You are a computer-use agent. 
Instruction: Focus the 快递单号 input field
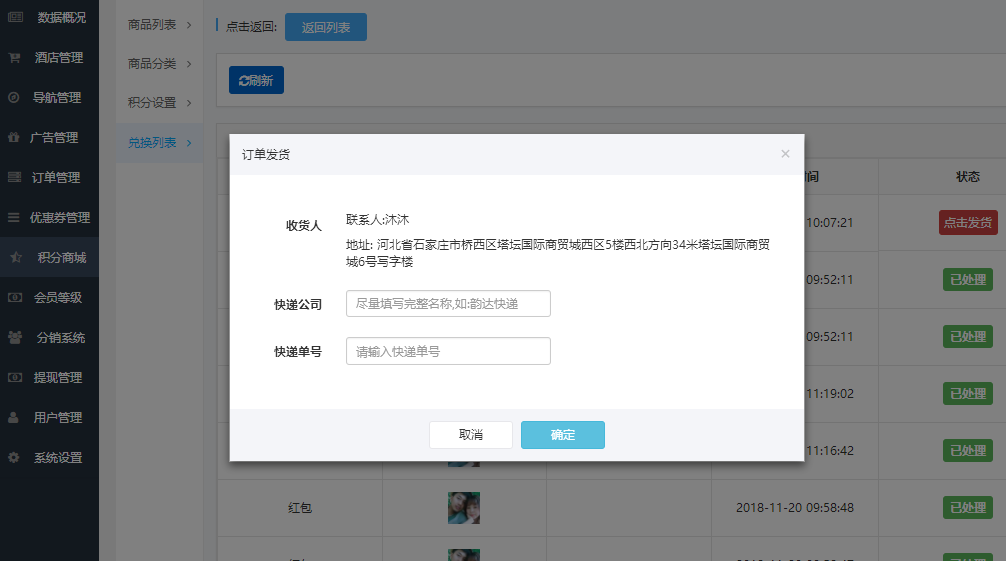pyautogui.click(x=448, y=351)
